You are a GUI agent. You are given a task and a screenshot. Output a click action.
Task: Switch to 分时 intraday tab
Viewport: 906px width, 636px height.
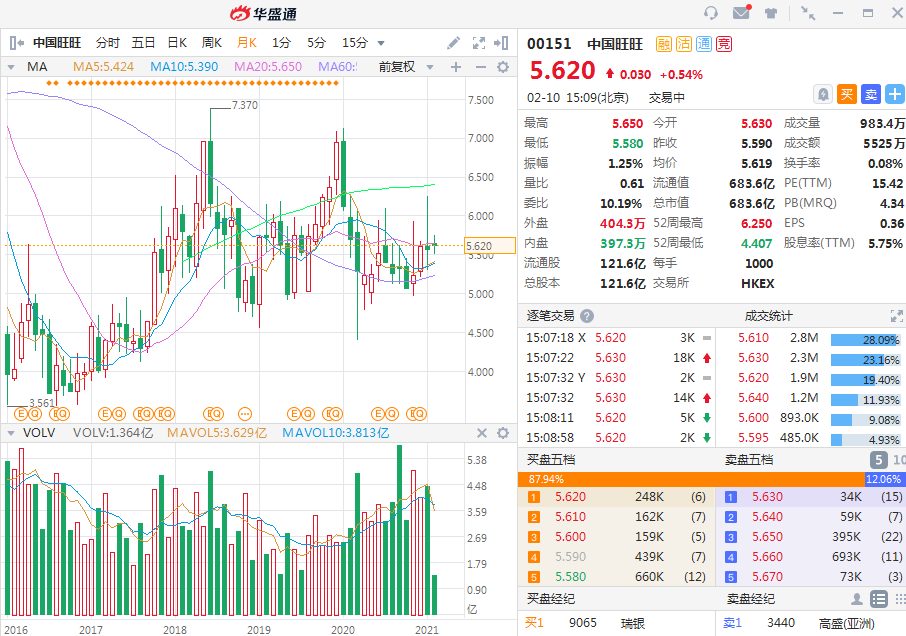107,43
